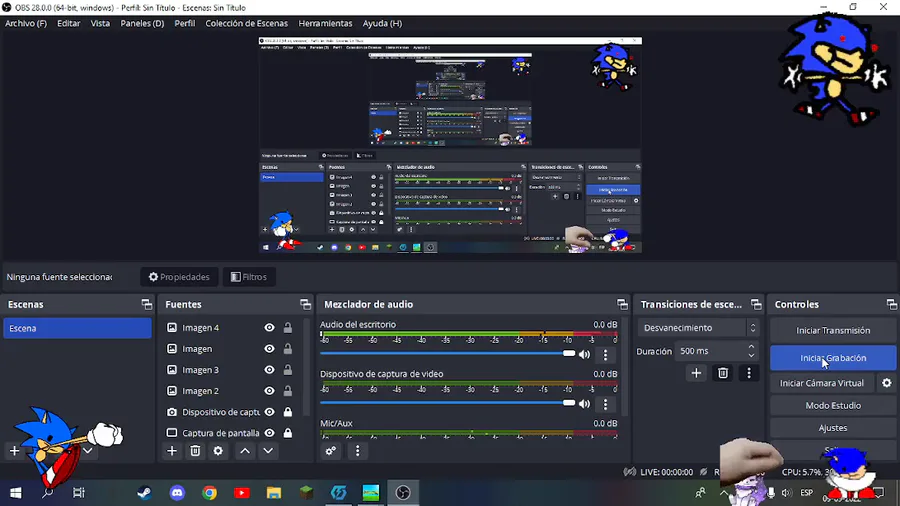Screen dimensions: 900x506
Task: Move source down with the down arrow
Action: (x=268, y=451)
